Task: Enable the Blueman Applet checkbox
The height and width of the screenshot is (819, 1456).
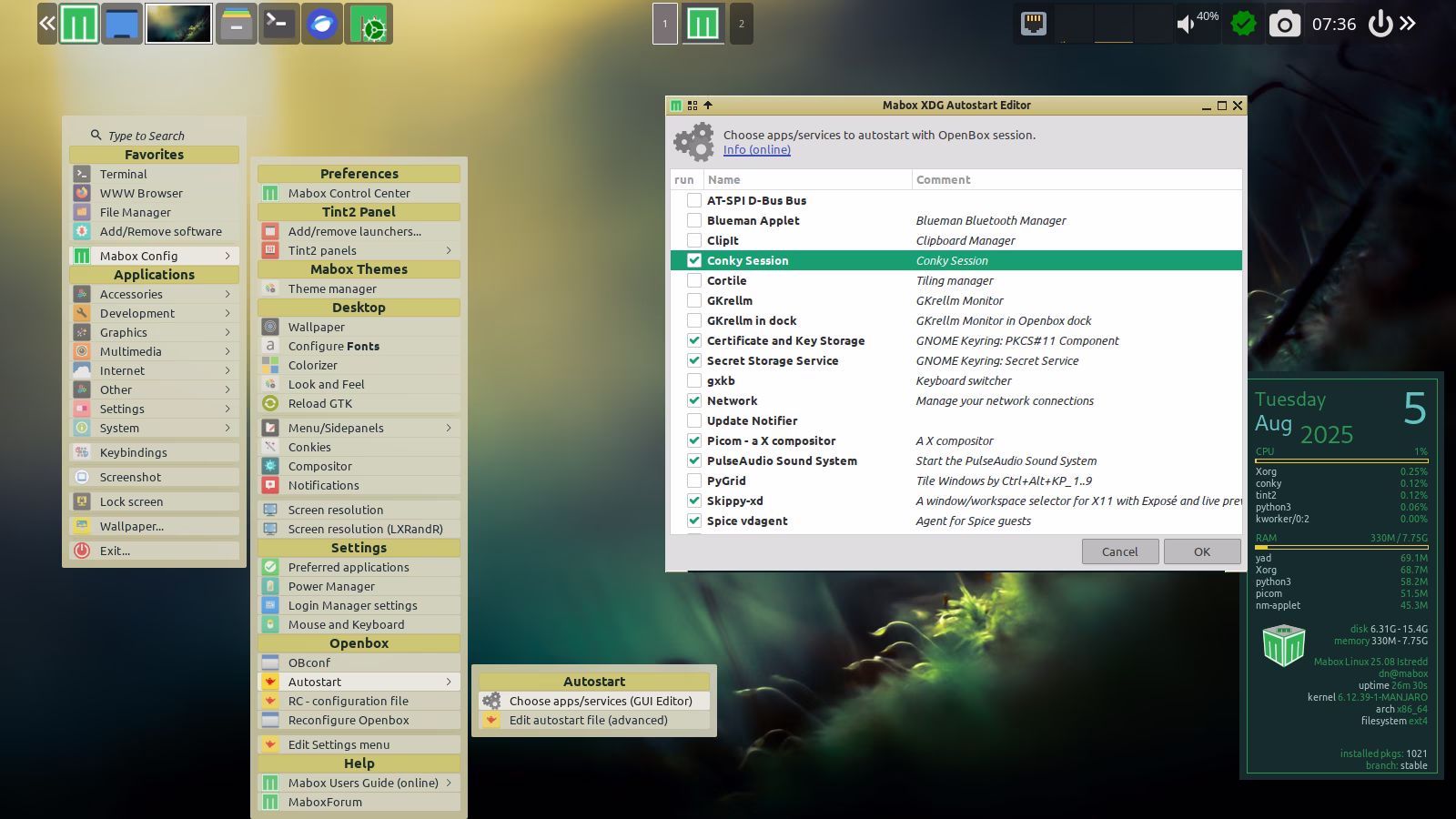Action: click(x=694, y=220)
